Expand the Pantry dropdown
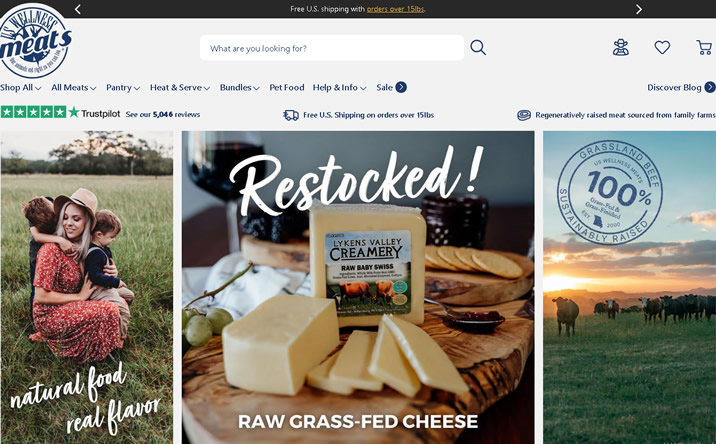Viewport: 716px width, 444px height. 123,87
